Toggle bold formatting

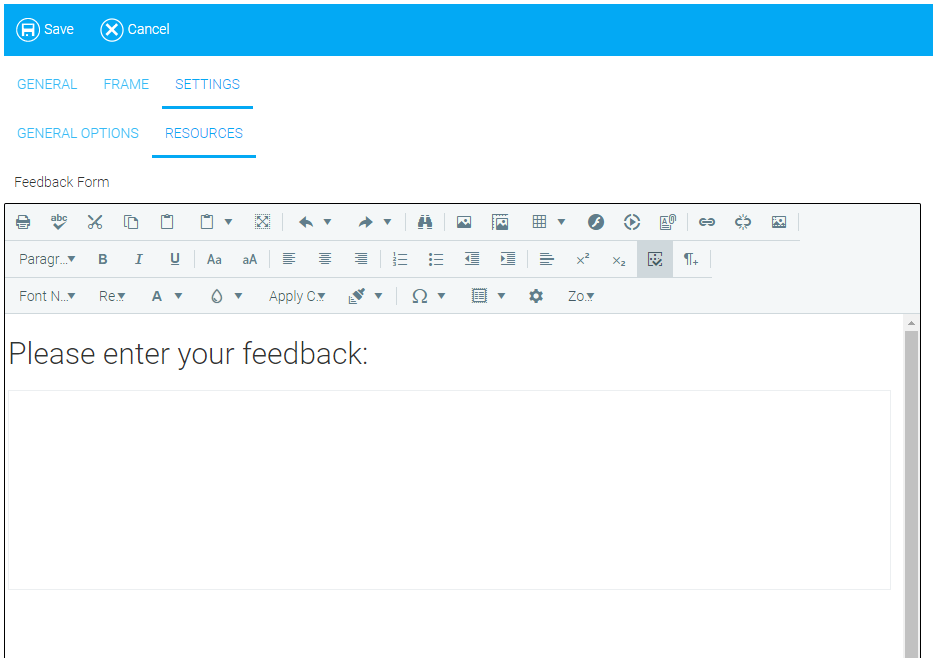point(103,259)
